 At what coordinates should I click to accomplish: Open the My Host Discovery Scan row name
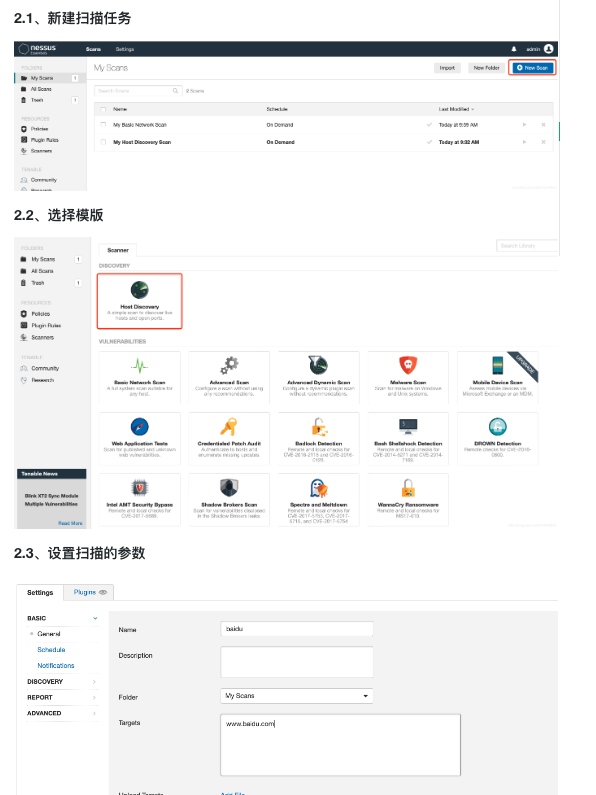click(142, 142)
